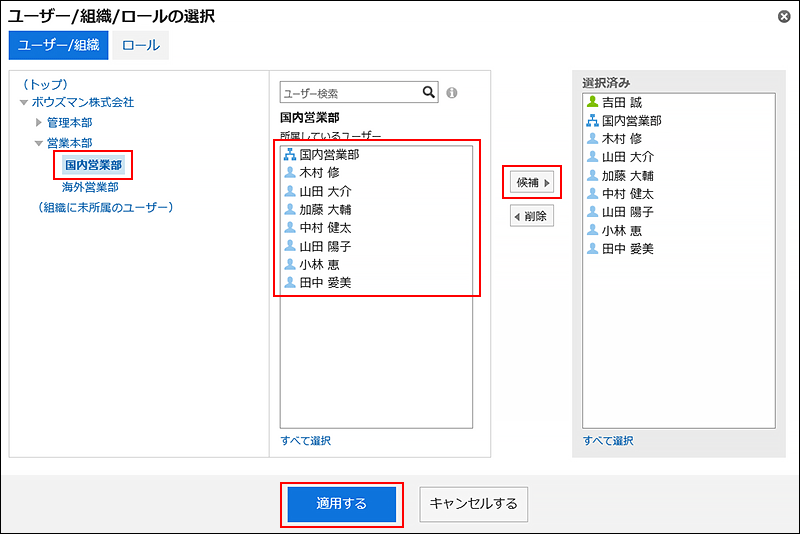Click the organization icon for 国内営業部 in candidate list
Viewport: 800px width, 534px height.
(x=290, y=154)
